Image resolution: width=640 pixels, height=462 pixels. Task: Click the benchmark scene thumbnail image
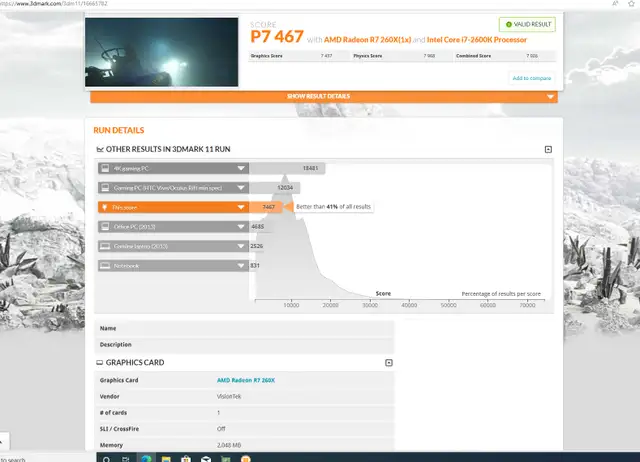[162, 52]
